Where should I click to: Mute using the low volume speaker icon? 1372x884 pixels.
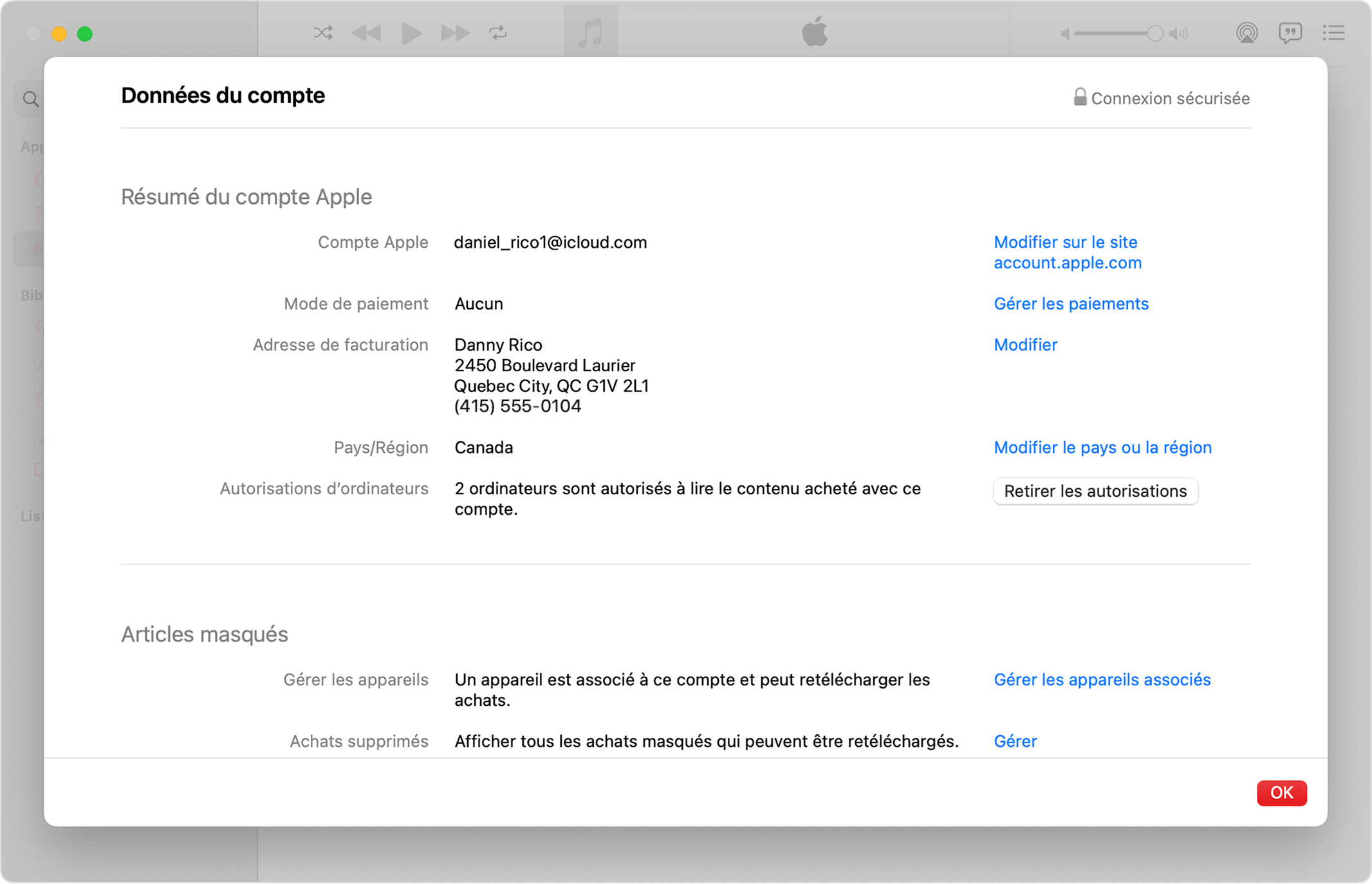point(1065,33)
